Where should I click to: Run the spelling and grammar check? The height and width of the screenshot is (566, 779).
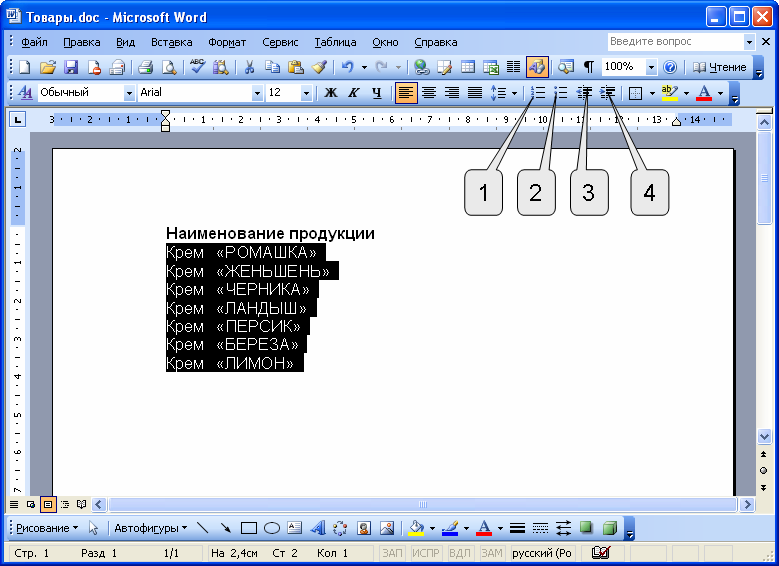pos(198,67)
